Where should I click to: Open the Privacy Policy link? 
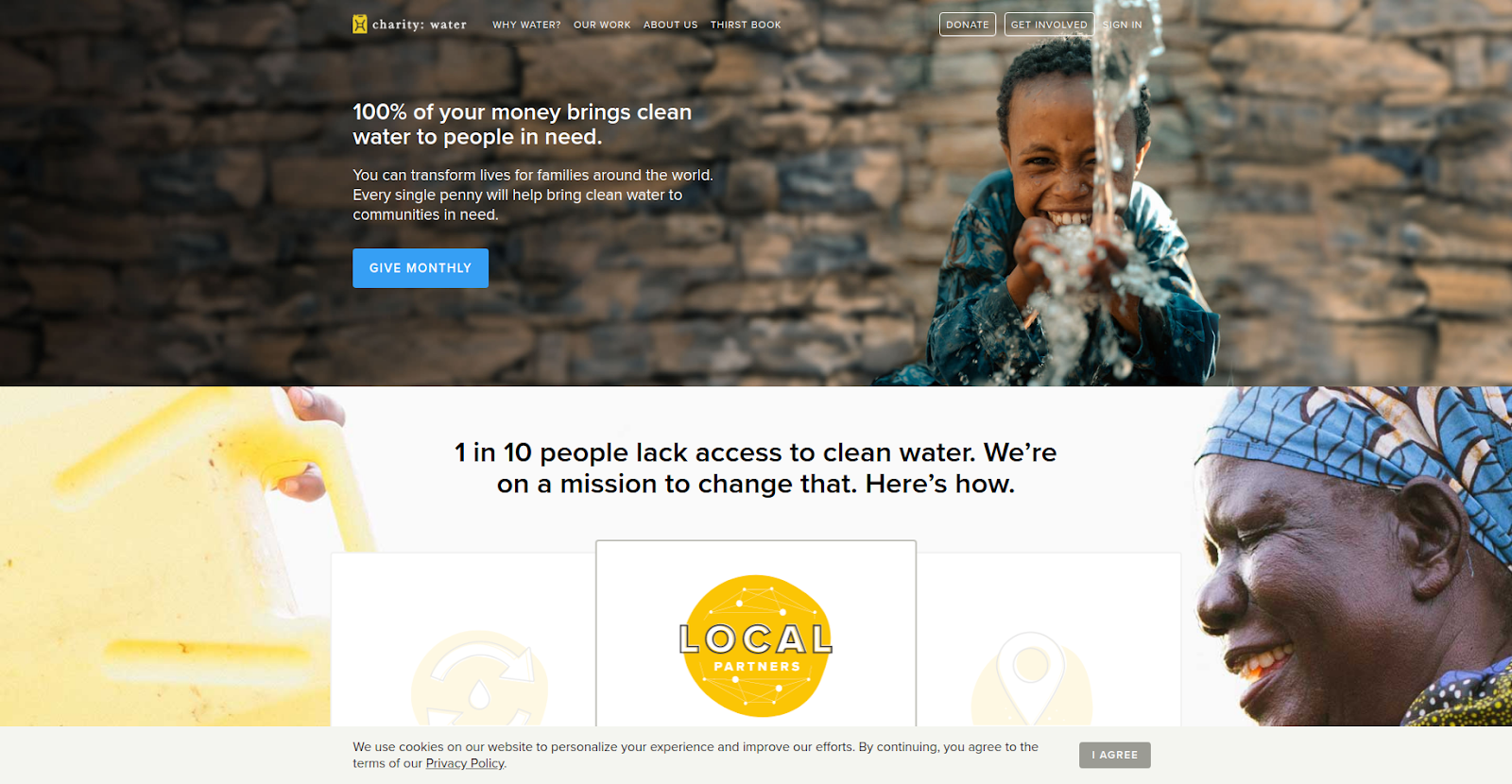click(465, 763)
